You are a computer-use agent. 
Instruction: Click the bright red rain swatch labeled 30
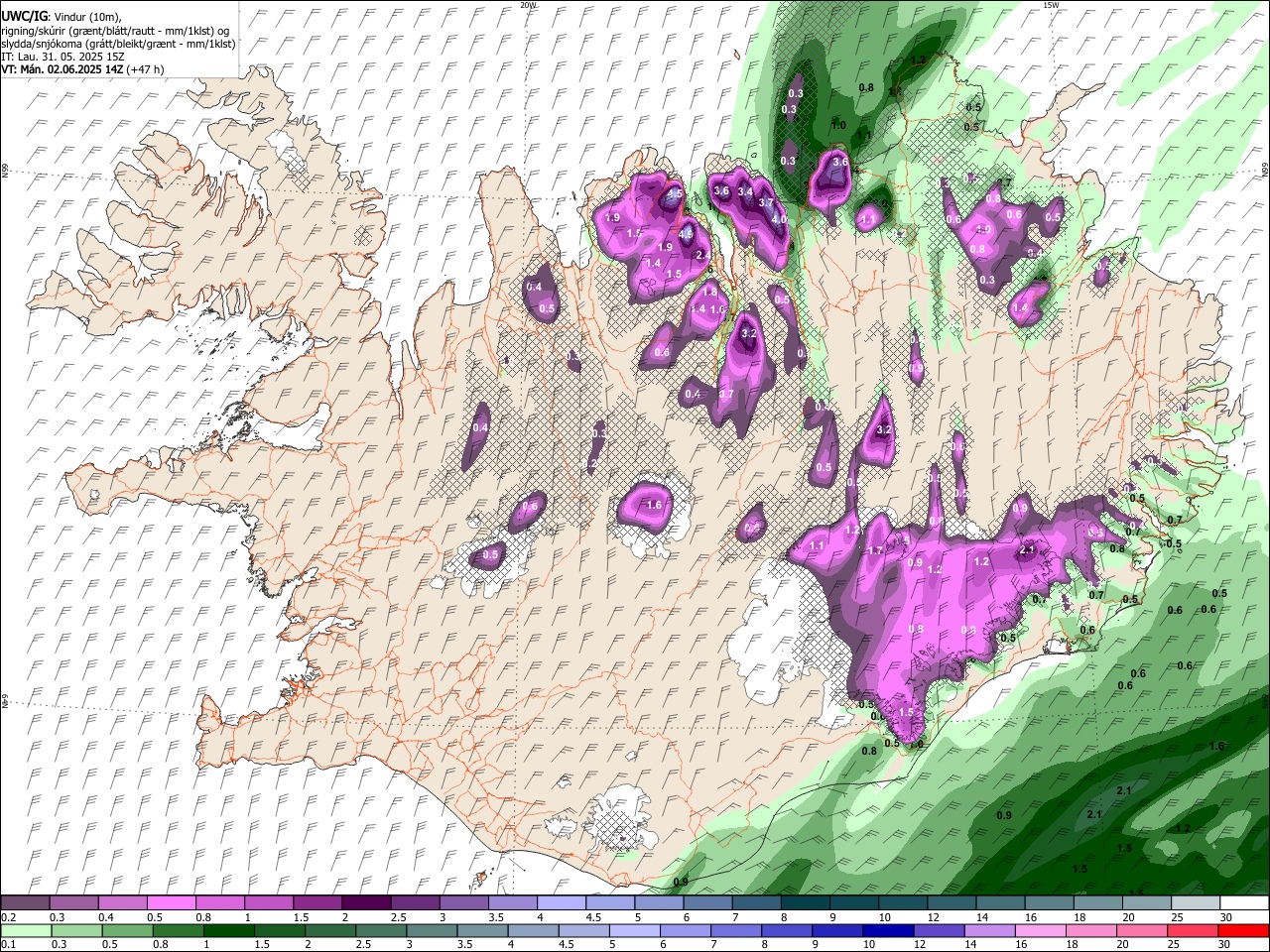1244,931
